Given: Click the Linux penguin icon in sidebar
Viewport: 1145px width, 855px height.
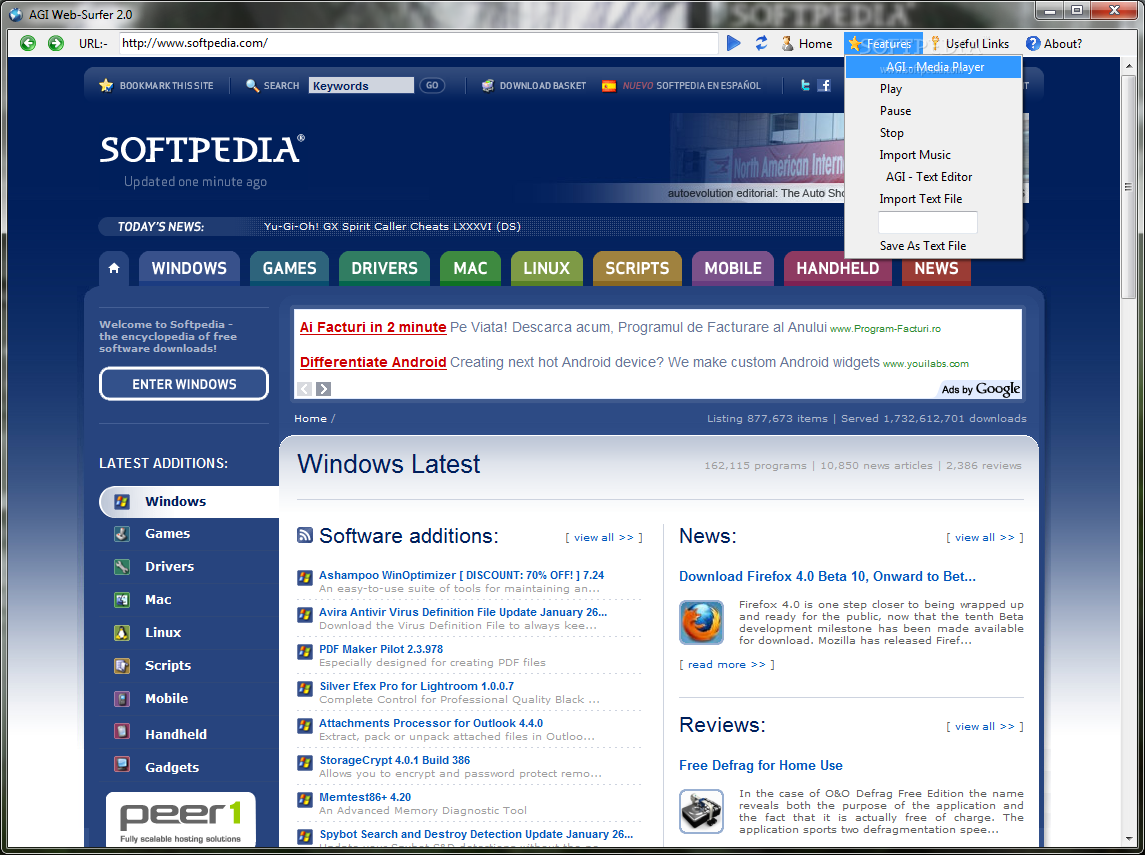Looking at the screenshot, I should coord(122,632).
